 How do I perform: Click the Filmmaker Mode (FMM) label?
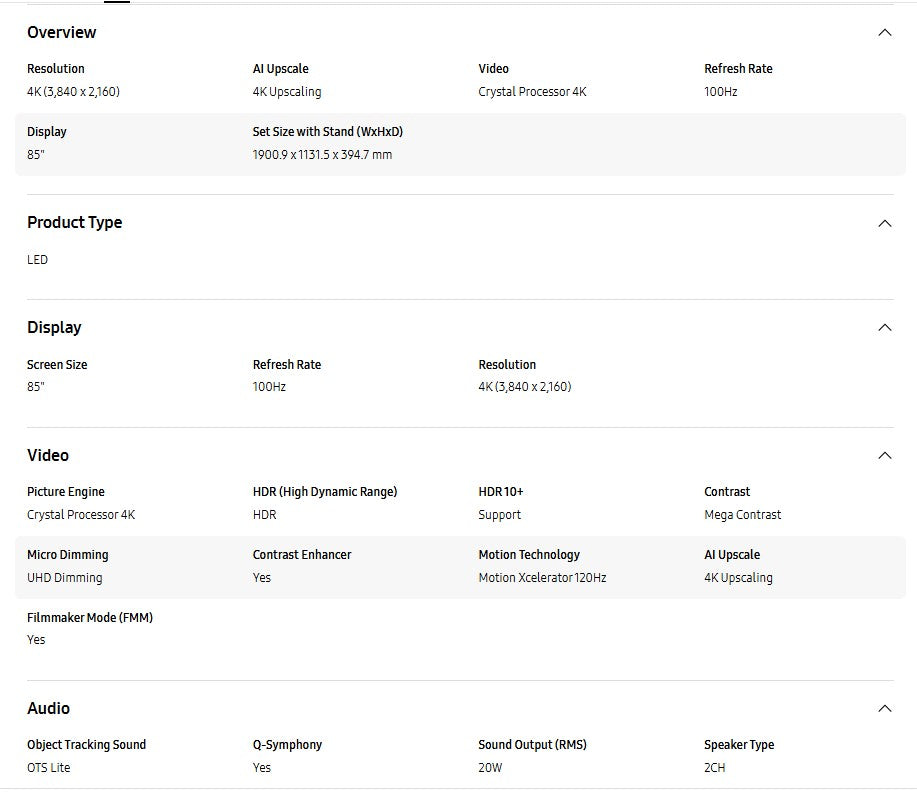pyautogui.click(x=90, y=618)
